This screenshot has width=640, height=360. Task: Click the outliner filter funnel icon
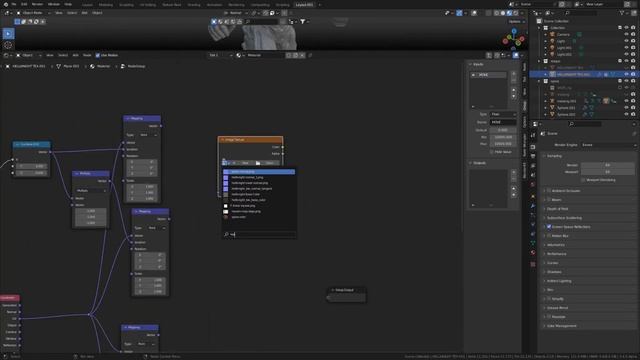click(622, 13)
